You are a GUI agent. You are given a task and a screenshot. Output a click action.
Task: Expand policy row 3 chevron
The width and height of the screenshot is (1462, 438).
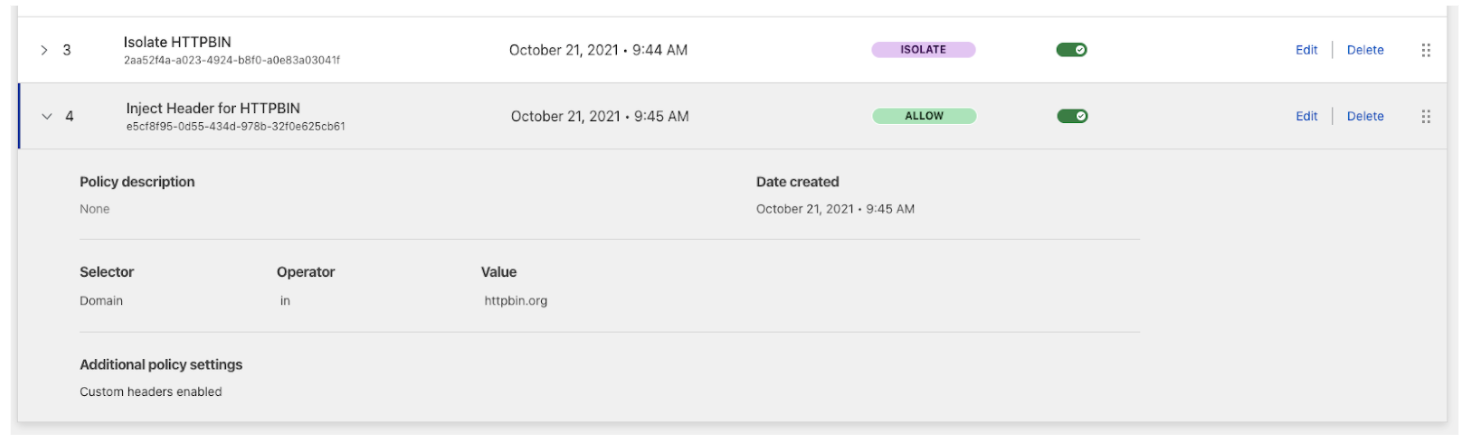(44, 50)
